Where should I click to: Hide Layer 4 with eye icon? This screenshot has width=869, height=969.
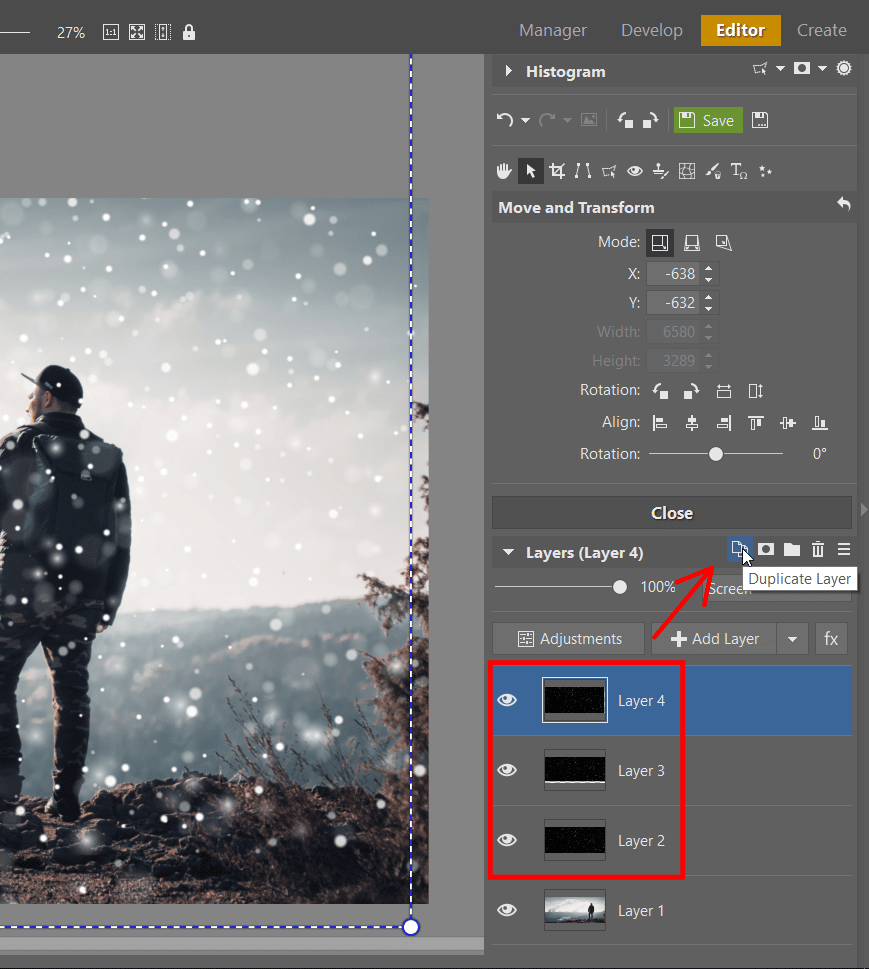(x=507, y=700)
